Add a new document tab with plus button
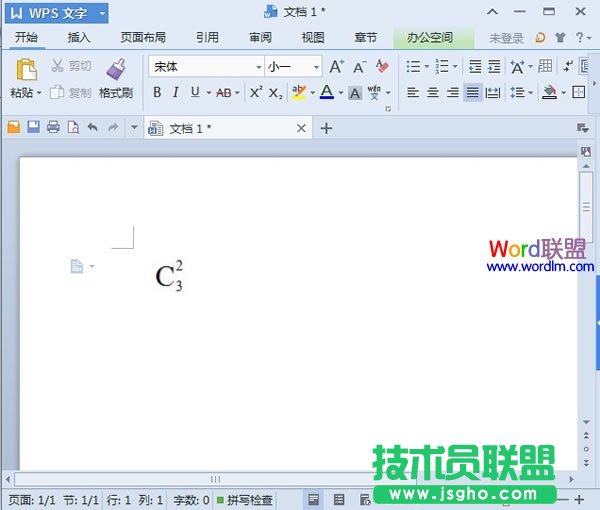600x510 pixels. click(325, 128)
